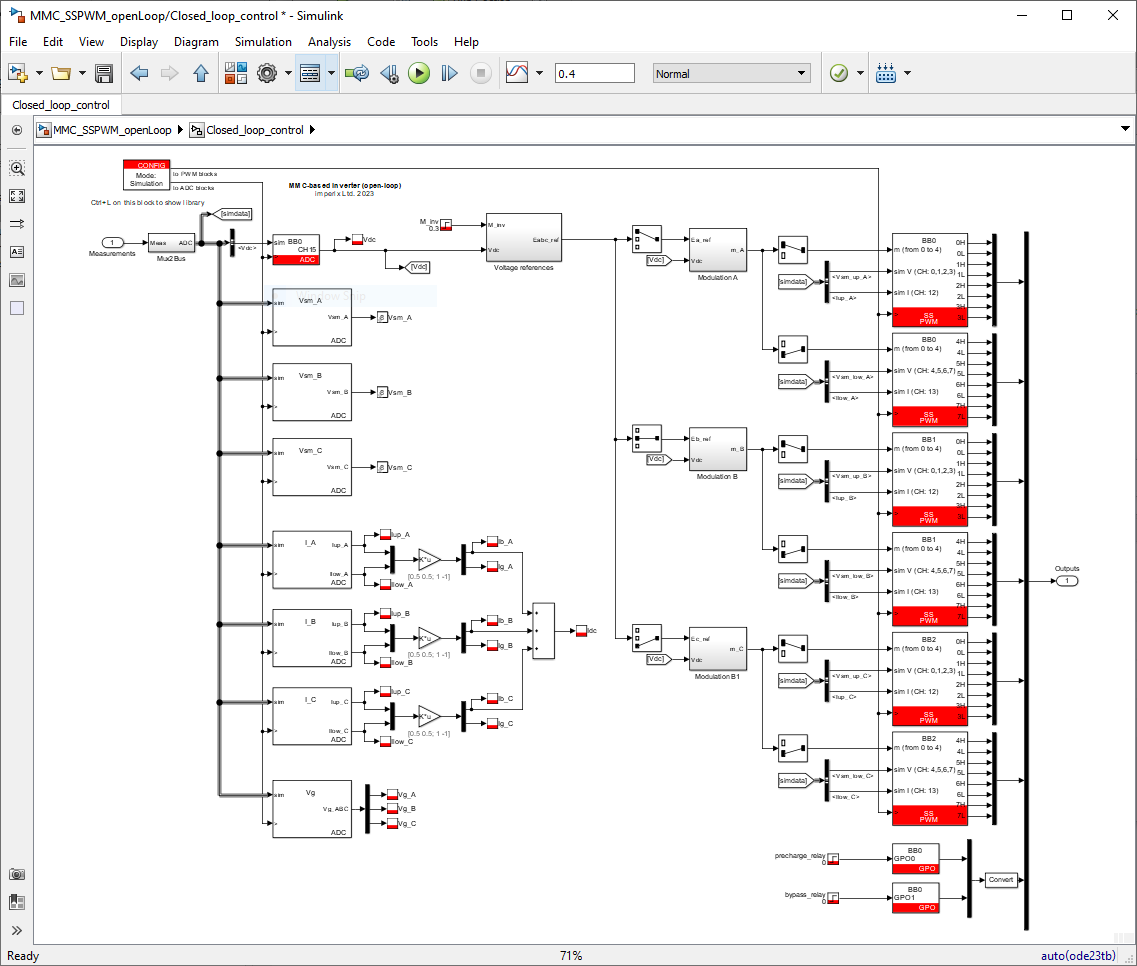Open the Diagram menu
This screenshot has width=1137, height=966.
(x=196, y=42)
